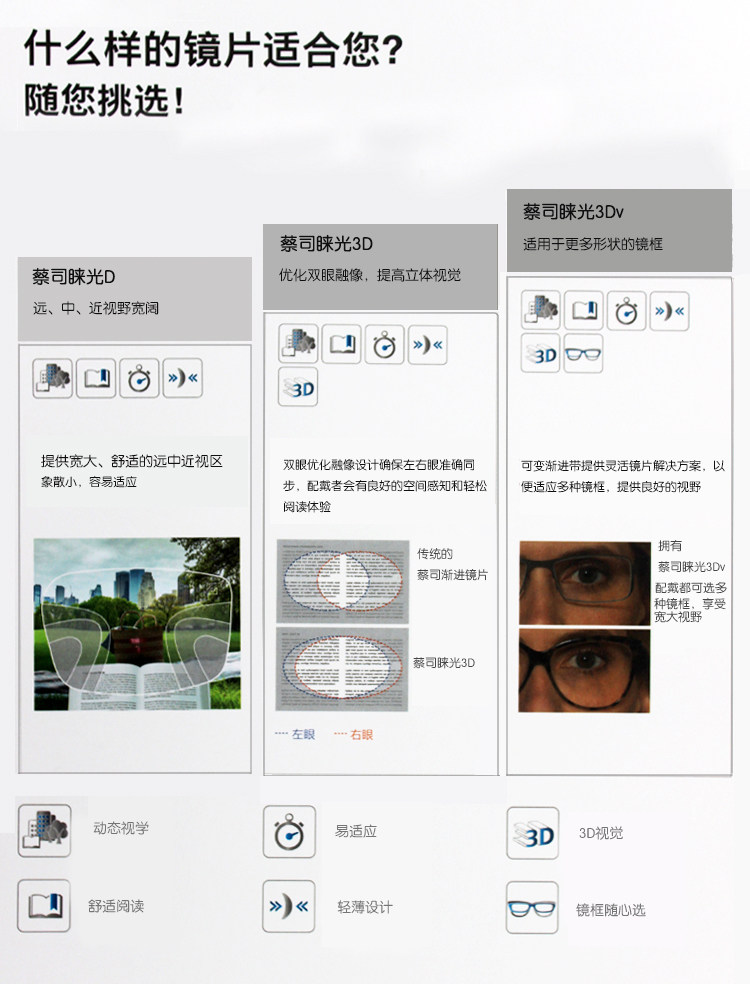
Task: Click legend icon beside 舒适阅读
Action: (43, 906)
